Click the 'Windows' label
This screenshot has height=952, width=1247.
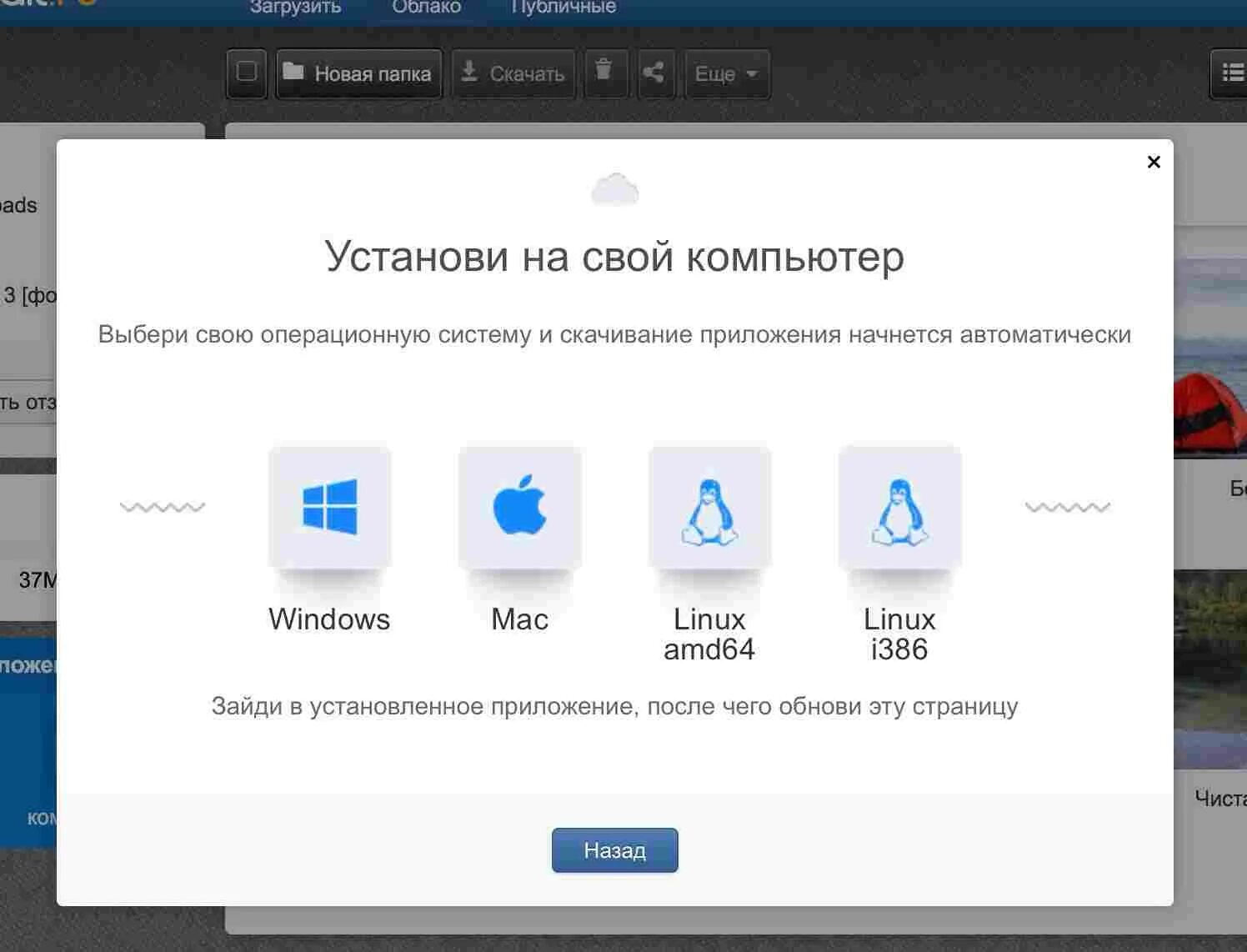(x=329, y=619)
